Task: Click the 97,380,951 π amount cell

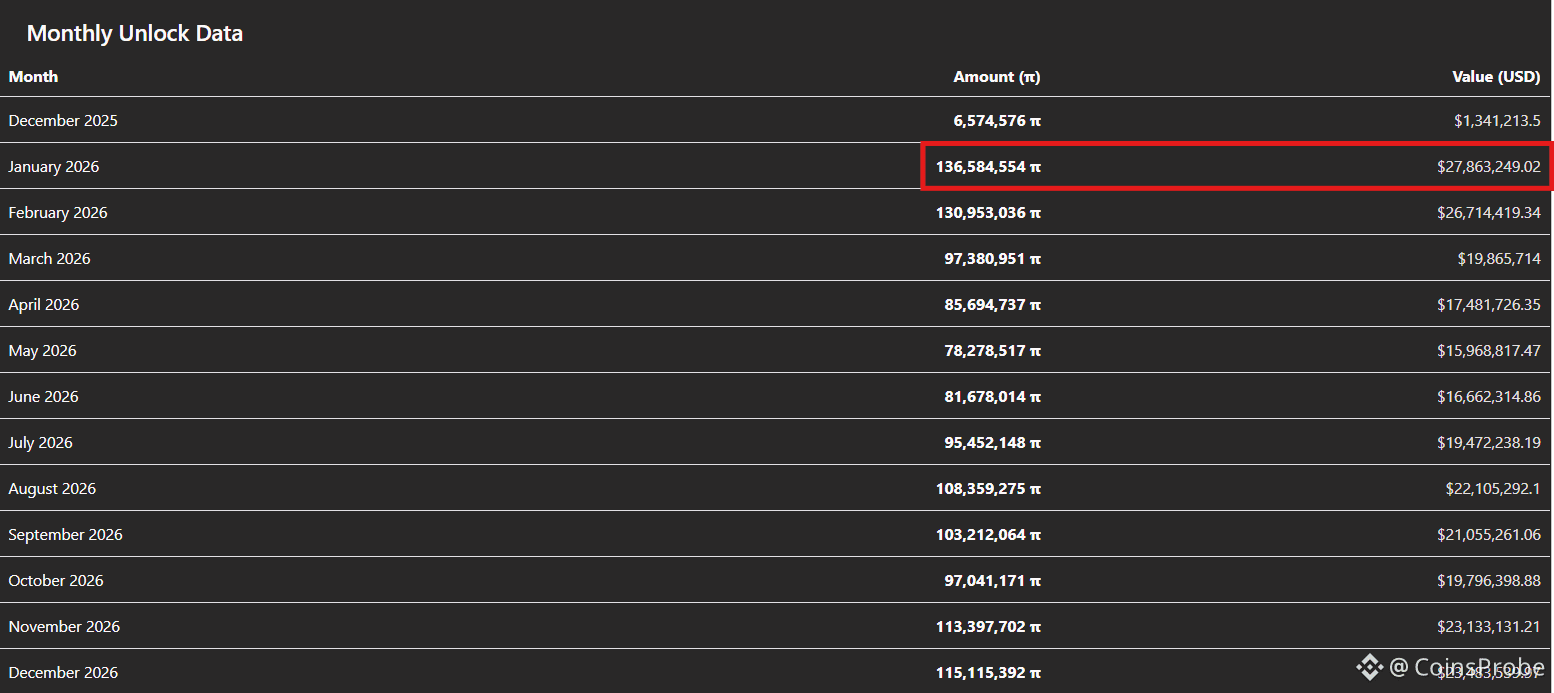Action: click(x=992, y=259)
